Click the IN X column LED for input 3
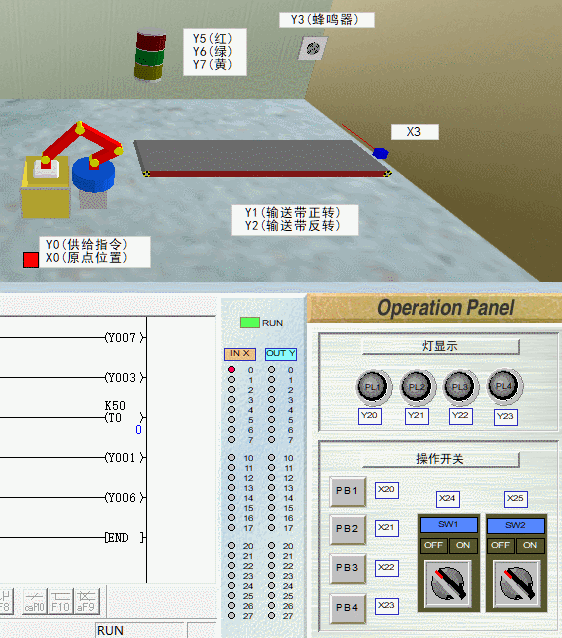Viewport: 562px width, 638px height. (231, 400)
